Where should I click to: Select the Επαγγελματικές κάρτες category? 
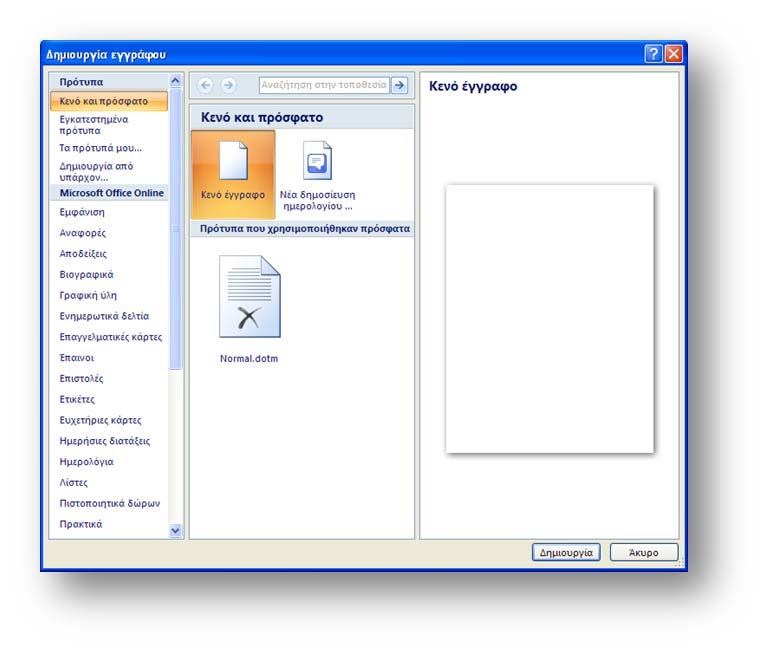(110, 337)
